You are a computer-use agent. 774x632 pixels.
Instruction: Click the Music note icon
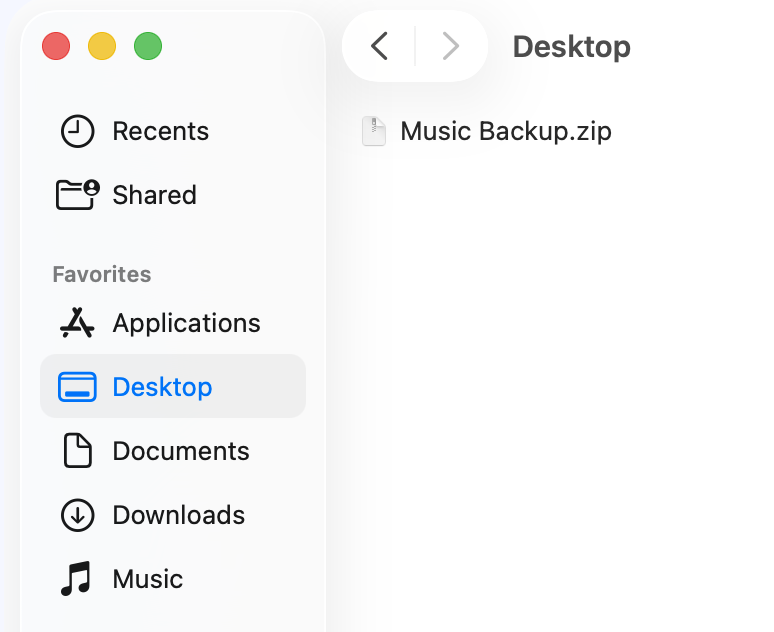77,579
